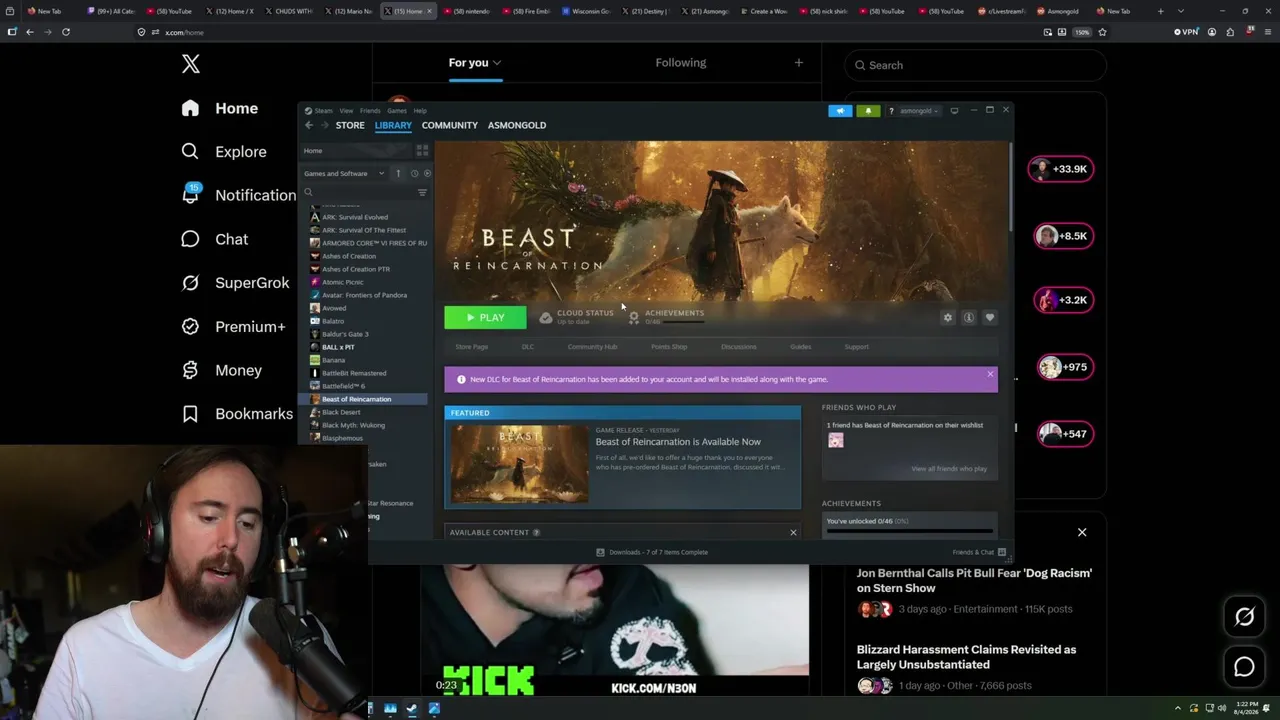Open game settings gear icon in Steam
1280x720 pixels.
pos(948,317)
